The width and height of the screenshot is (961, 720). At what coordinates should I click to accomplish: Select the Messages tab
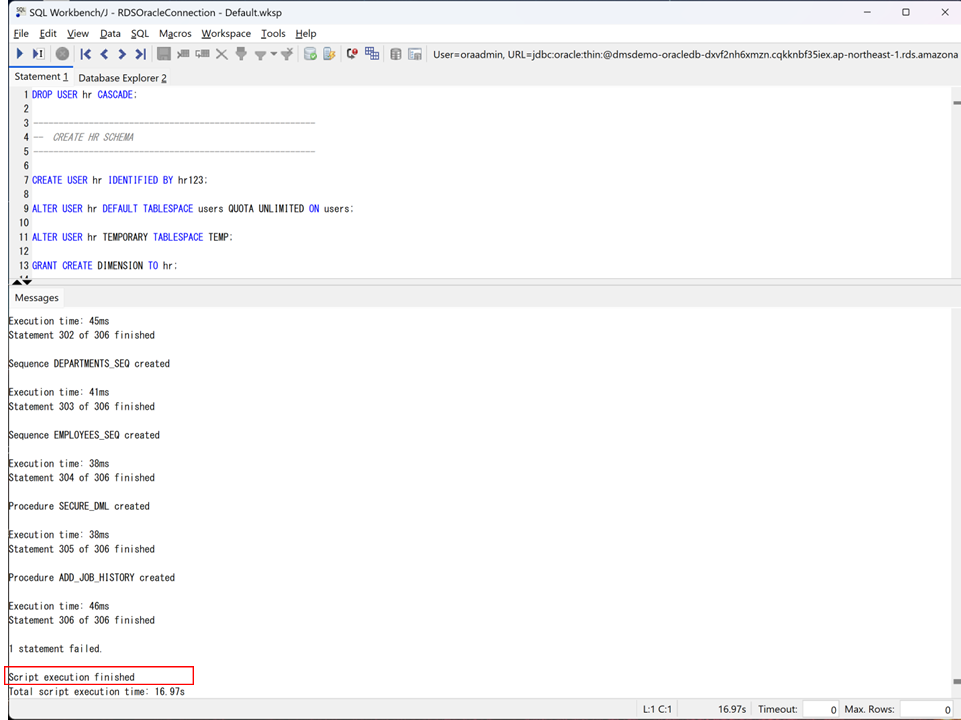tap(37, 298)
